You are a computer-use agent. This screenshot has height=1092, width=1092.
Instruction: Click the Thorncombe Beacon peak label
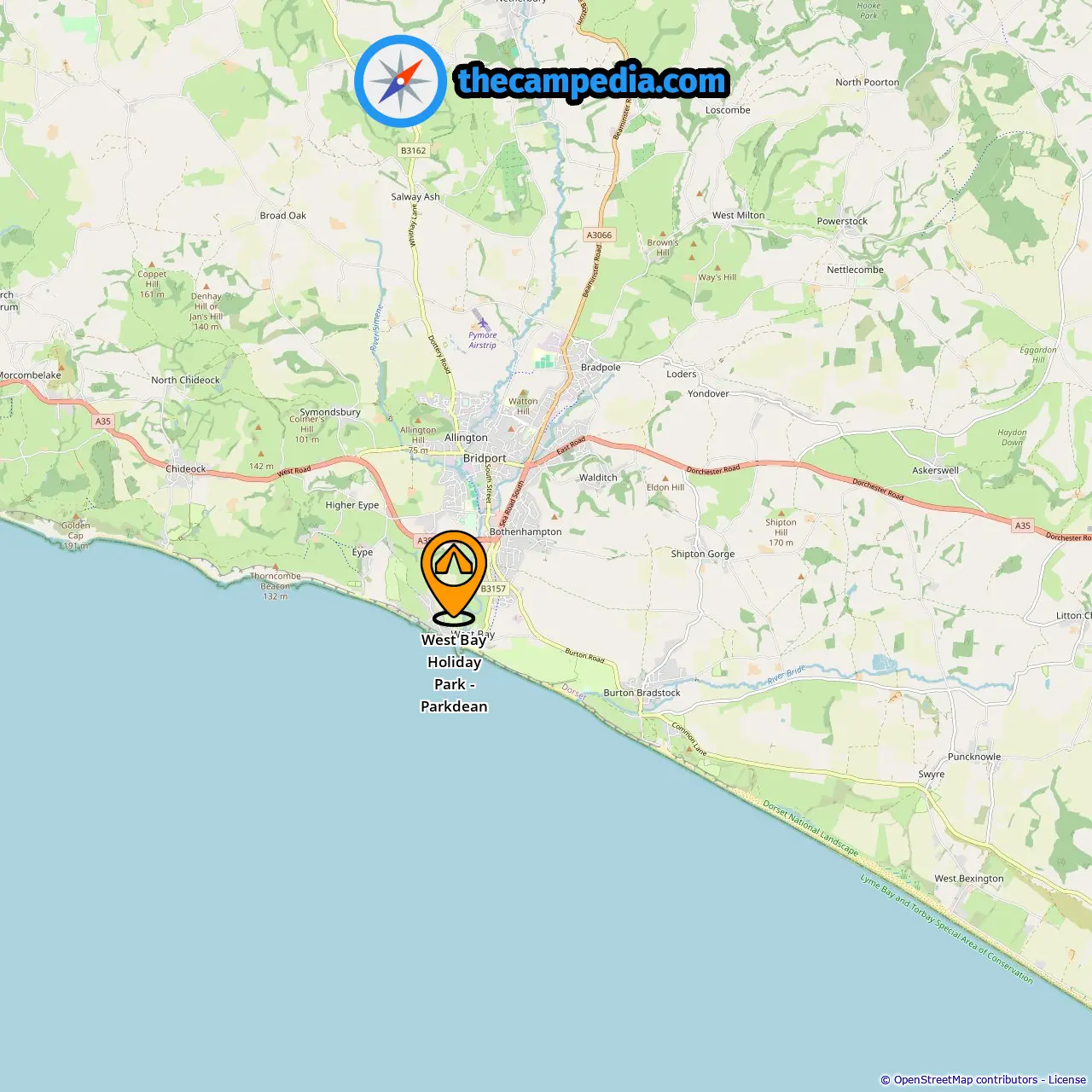coord(276,586)
